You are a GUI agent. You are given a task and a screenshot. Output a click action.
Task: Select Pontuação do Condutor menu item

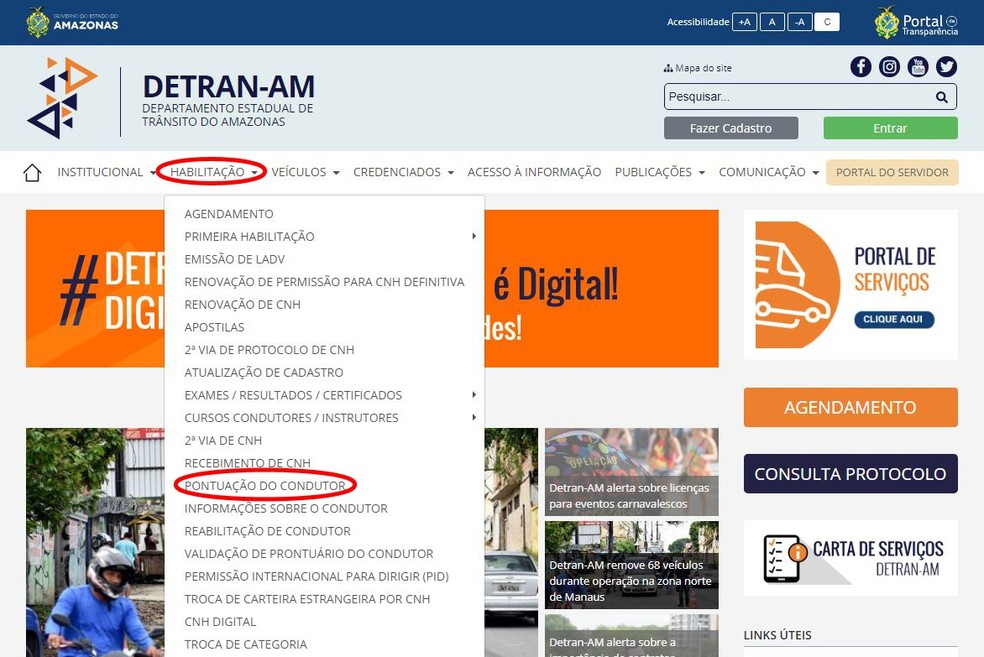coord(265,486)
